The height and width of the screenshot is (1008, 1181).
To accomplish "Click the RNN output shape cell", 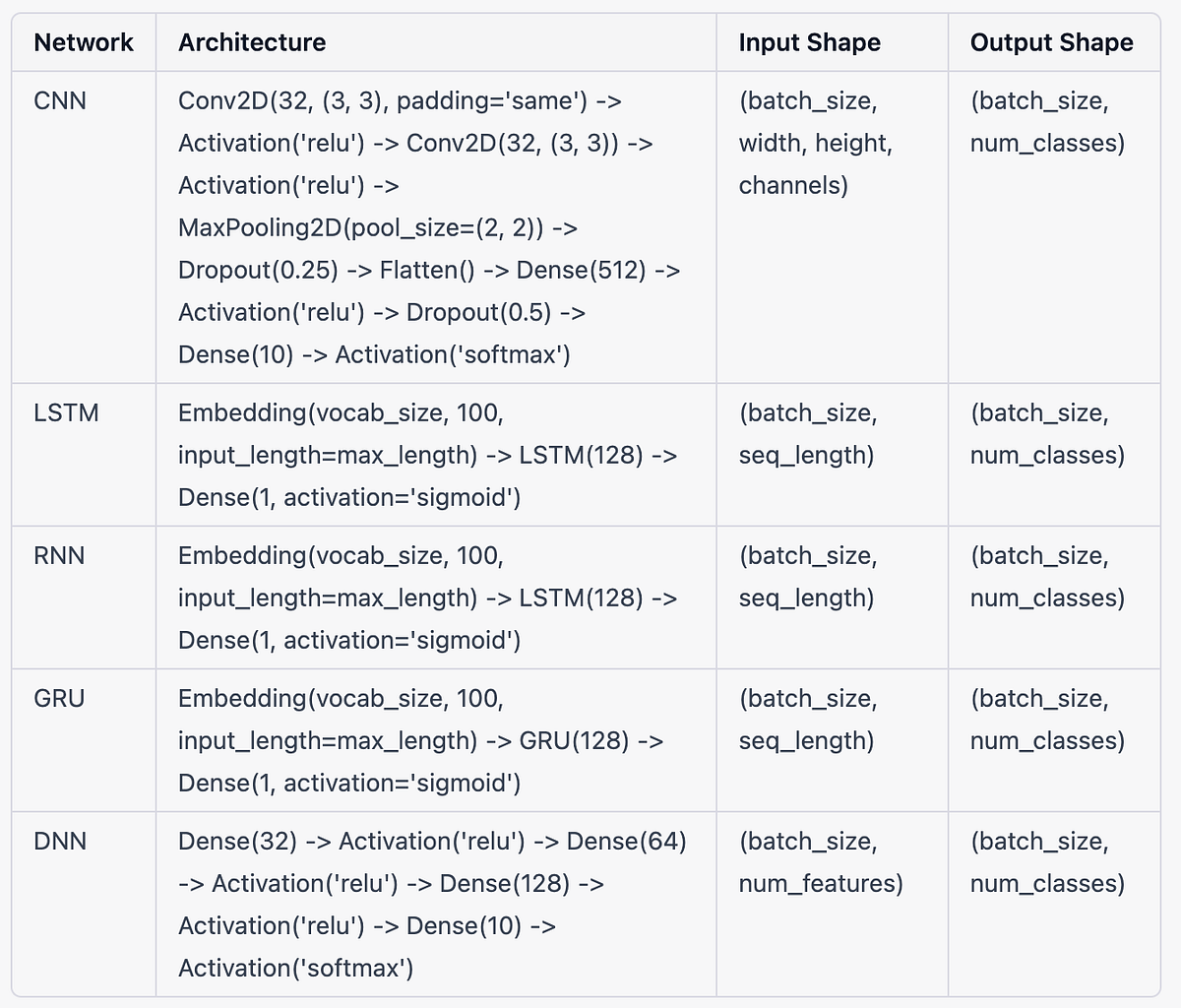I will point(1047,576).
